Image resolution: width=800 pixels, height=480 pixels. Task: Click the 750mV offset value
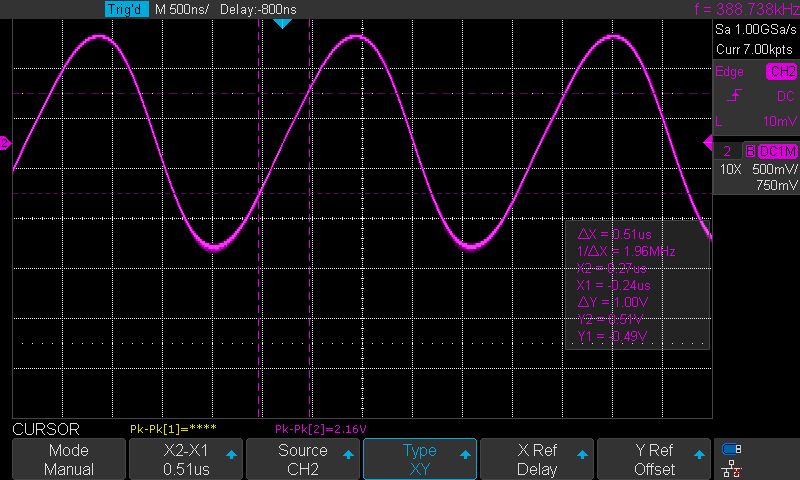(x=777, y=185)
